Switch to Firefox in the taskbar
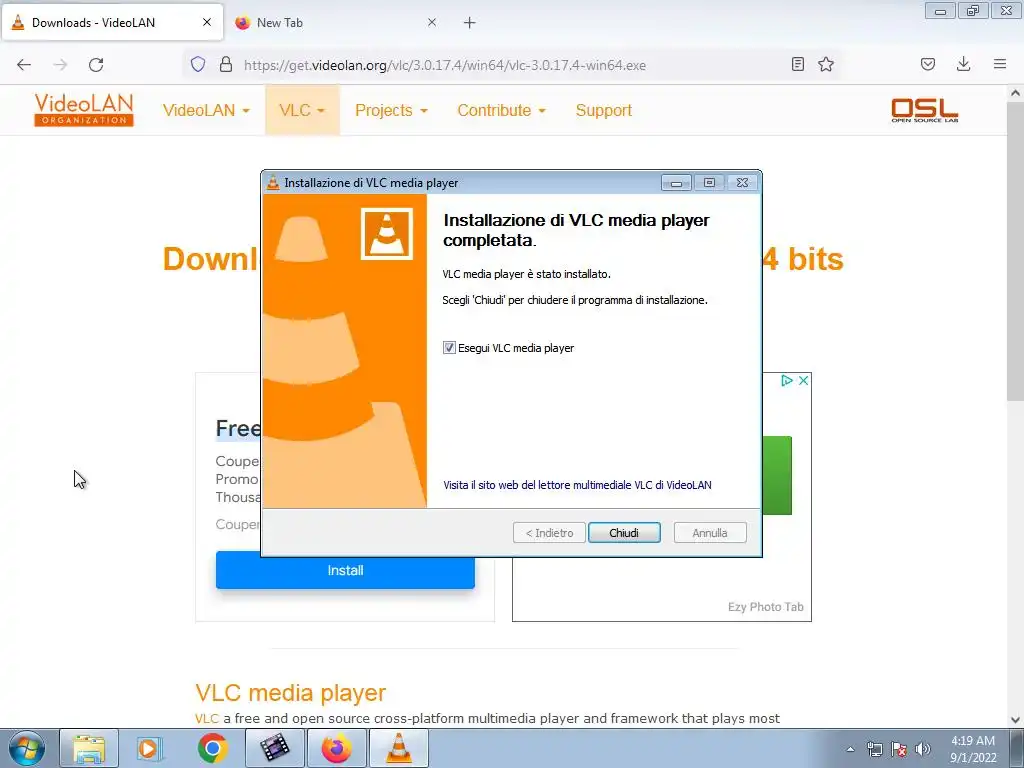 pyautogui.click(x=336, y=748)
